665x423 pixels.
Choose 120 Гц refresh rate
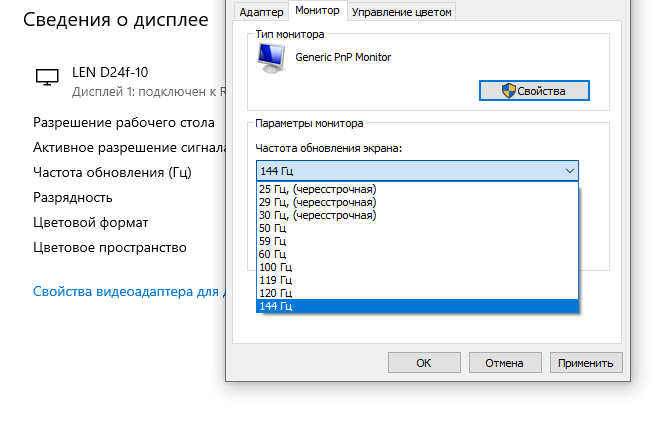click(x=417, y=293)
